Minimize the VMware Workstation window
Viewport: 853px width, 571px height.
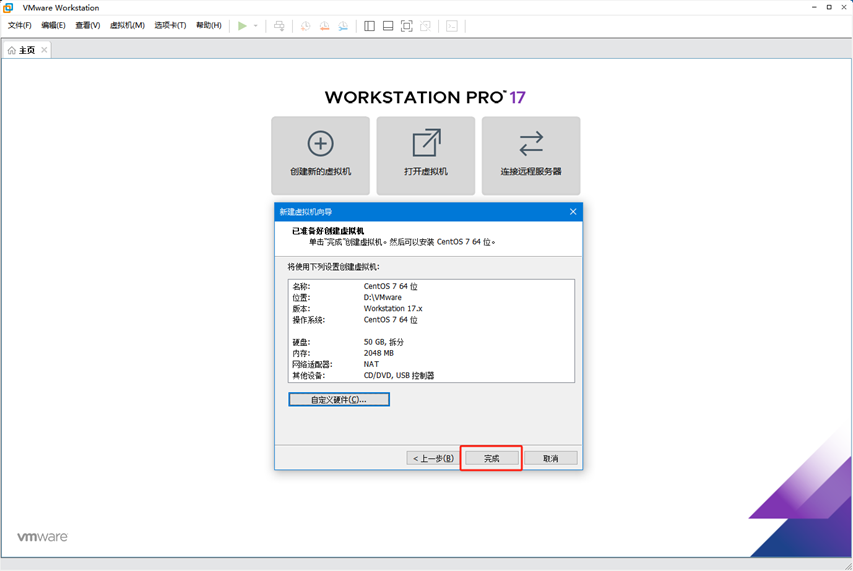tap(814, 7)
